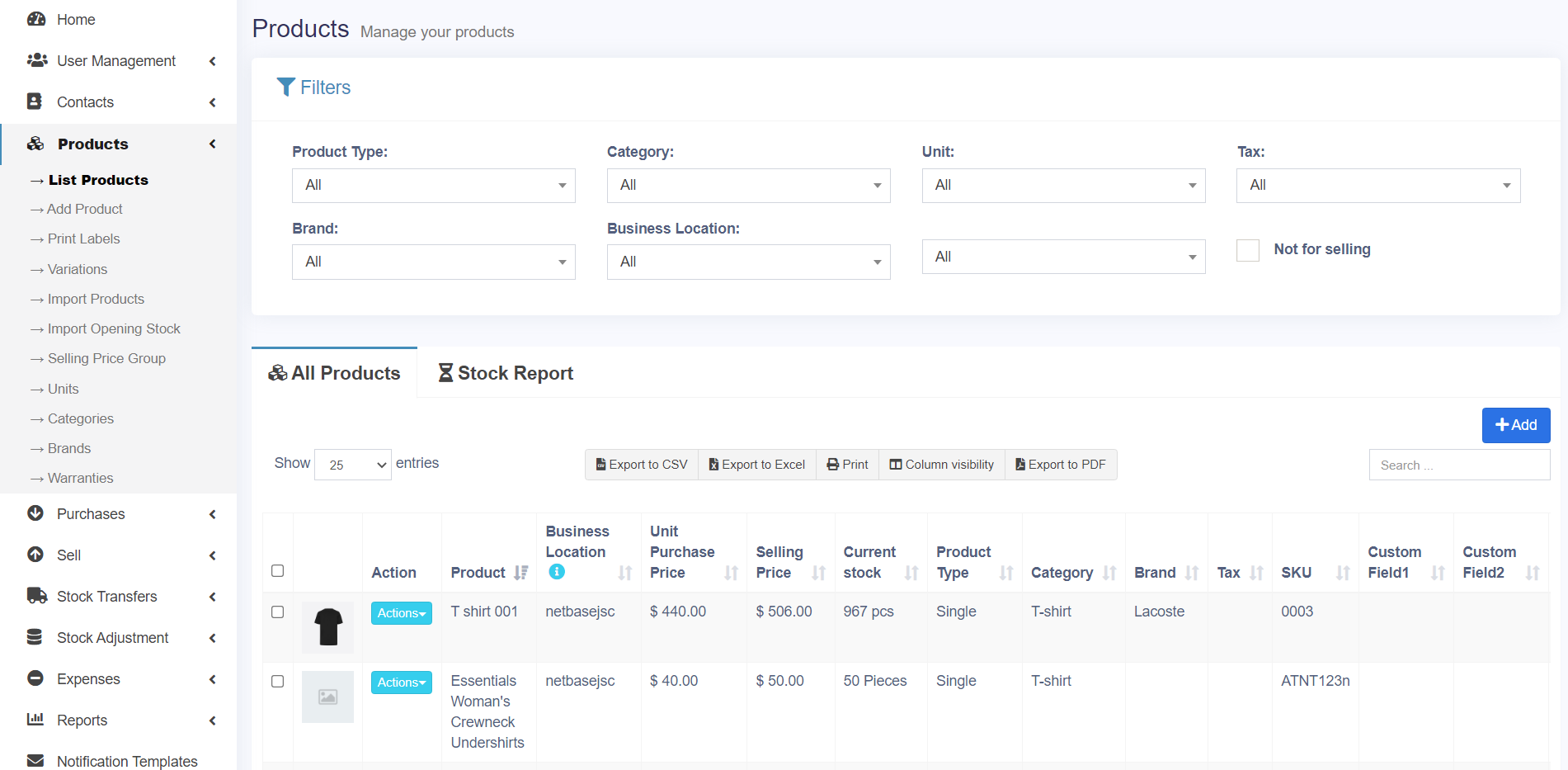
Task: Enable the Not for selling checkbox
Action: [1248, 250]
